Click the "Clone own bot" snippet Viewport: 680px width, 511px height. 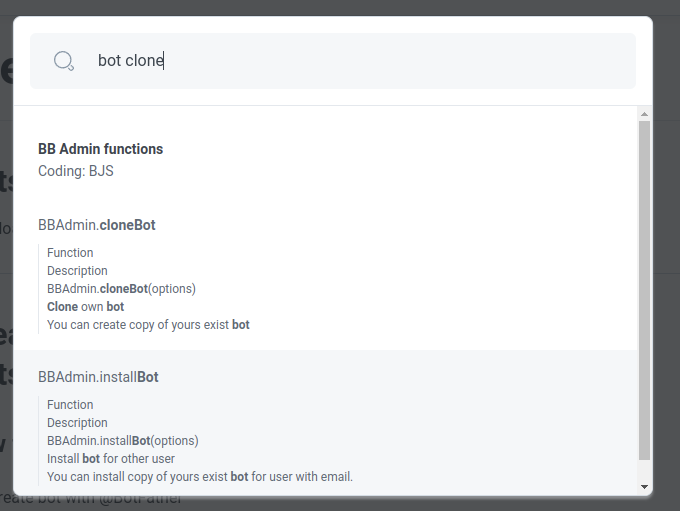[85, 307]
